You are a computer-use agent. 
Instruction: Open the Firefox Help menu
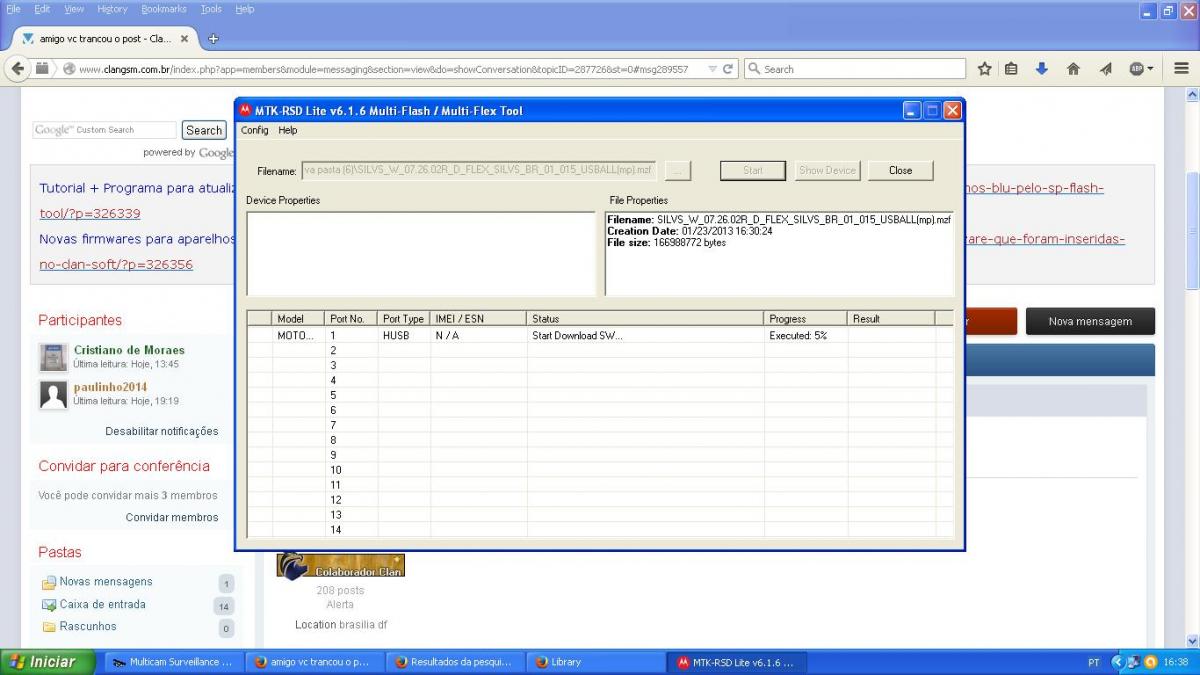[x=245, y=9]
